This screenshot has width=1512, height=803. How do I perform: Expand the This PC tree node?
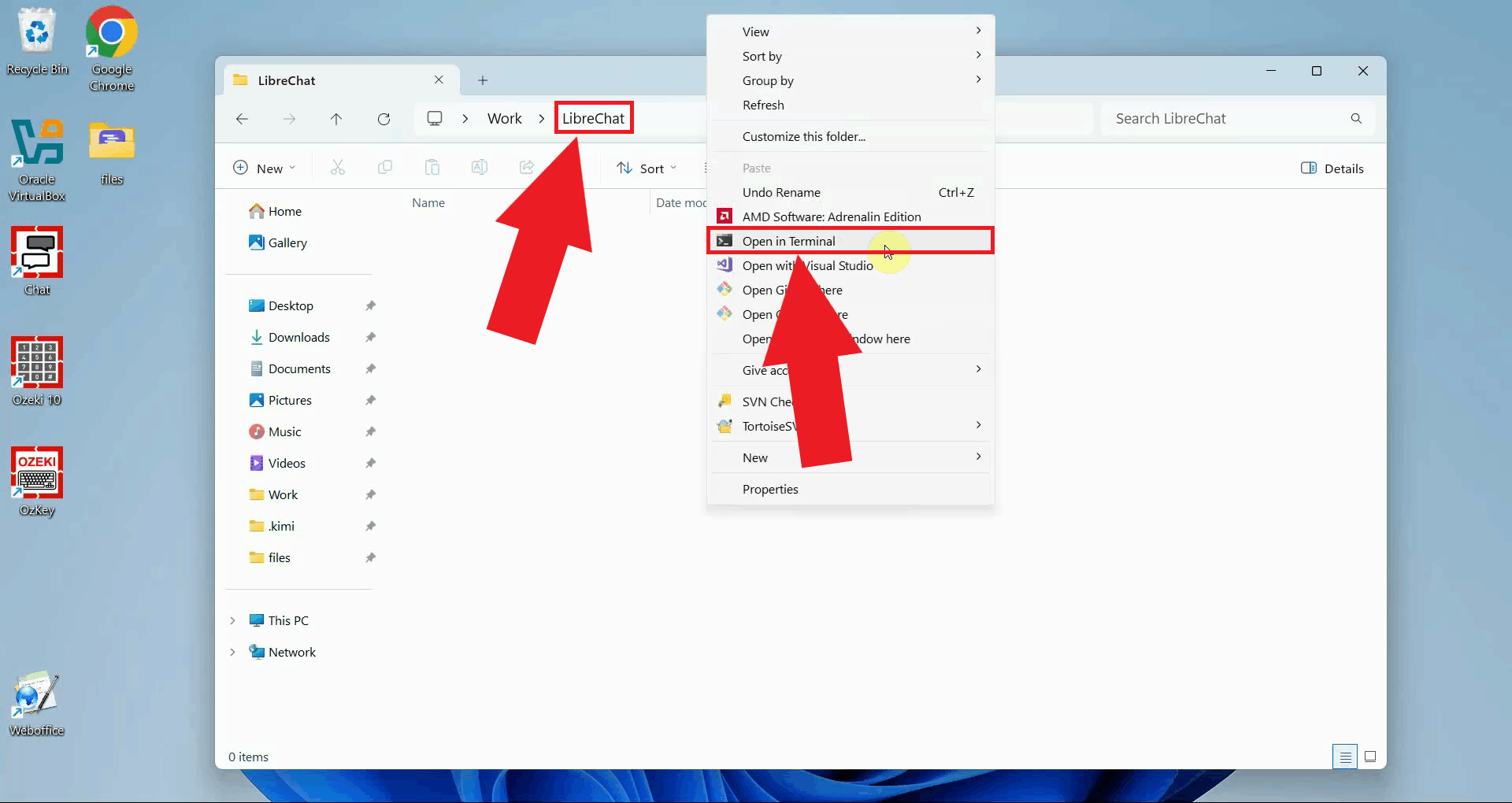232,620
